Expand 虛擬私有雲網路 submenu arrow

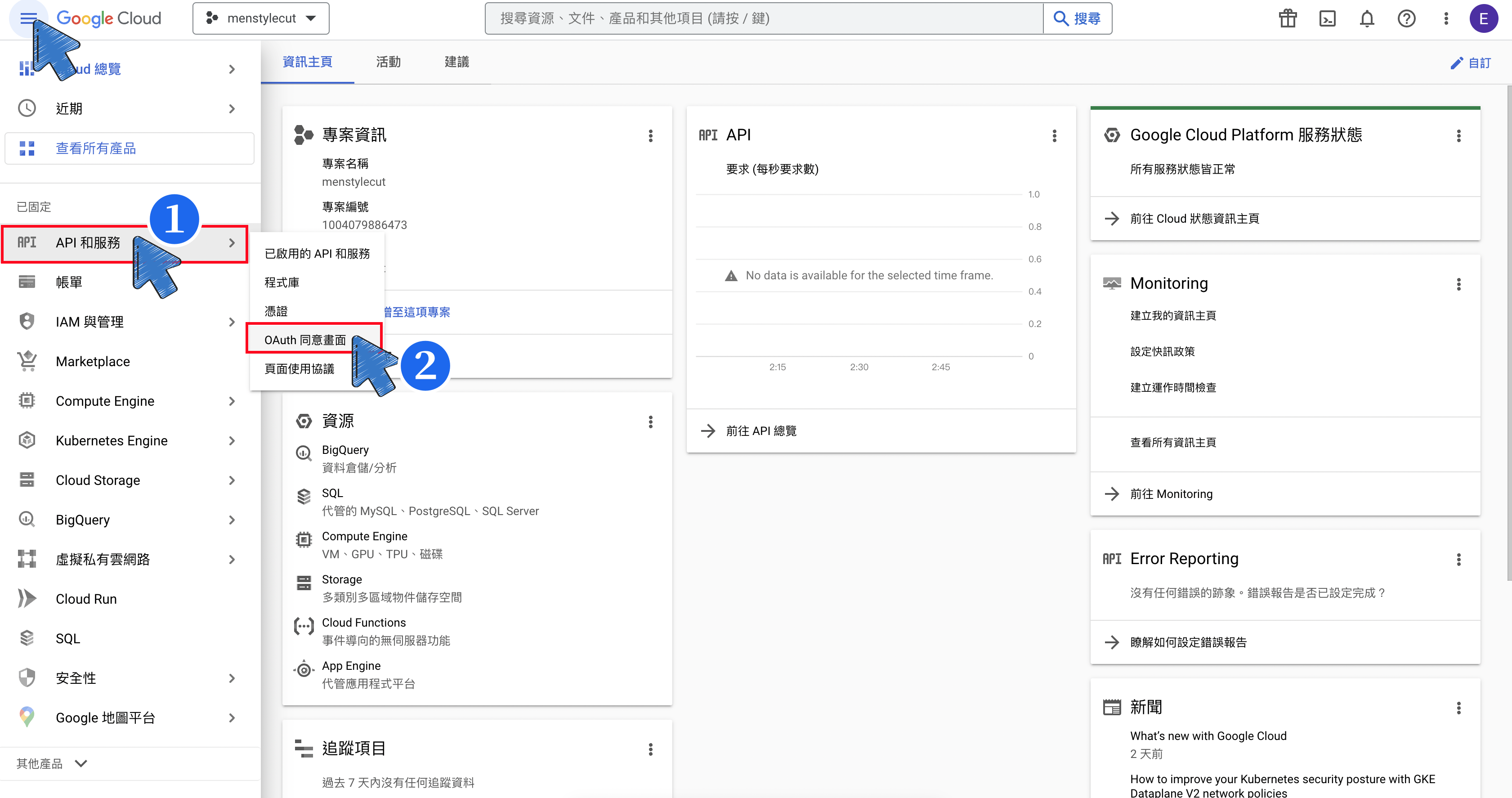(x=232, y=559)
